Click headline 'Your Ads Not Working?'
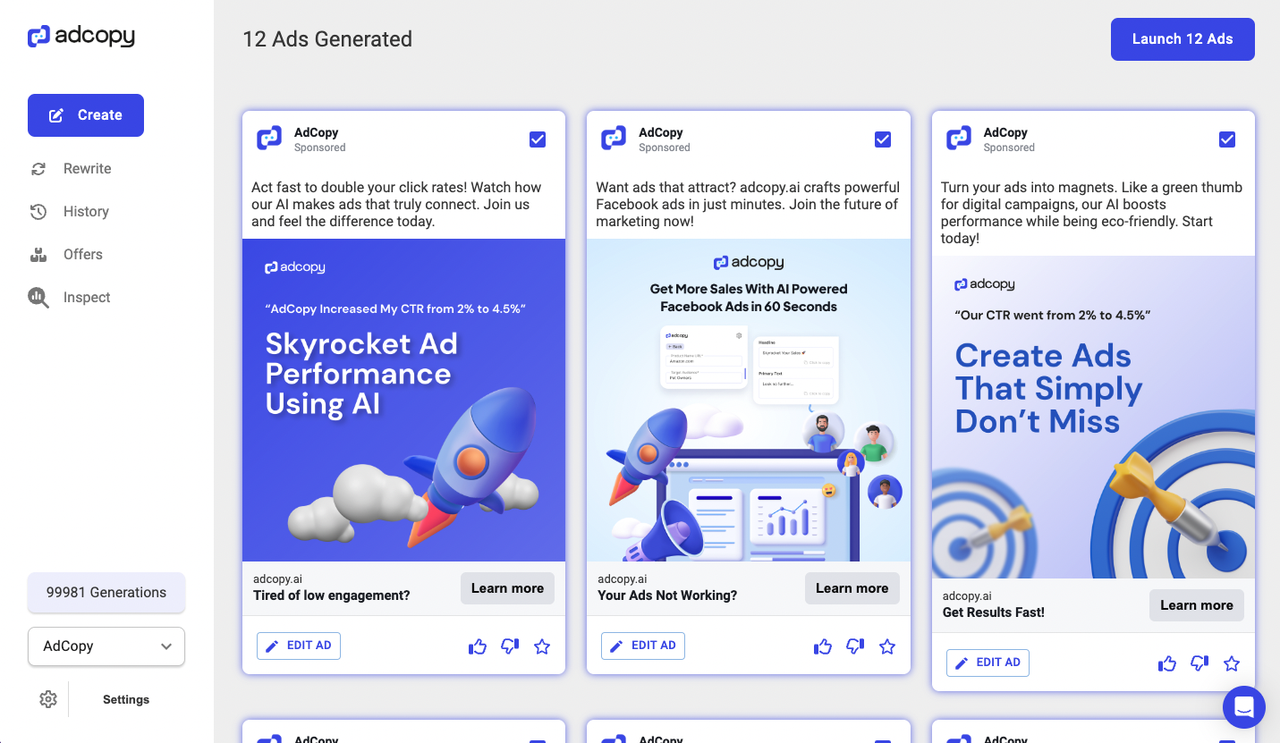 pyautogui.click(x=667, y=596)
